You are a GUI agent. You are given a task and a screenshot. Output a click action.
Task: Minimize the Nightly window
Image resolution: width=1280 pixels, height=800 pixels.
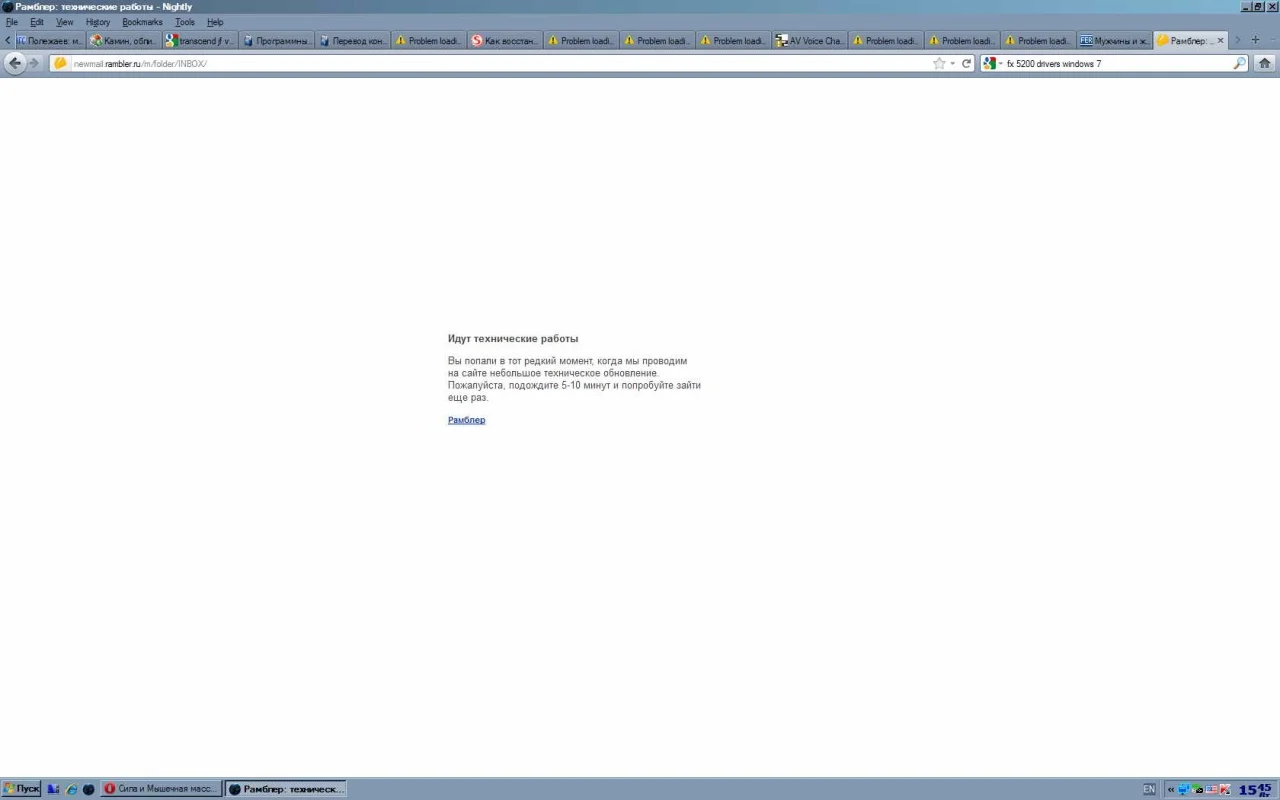tap(1246, 7)
